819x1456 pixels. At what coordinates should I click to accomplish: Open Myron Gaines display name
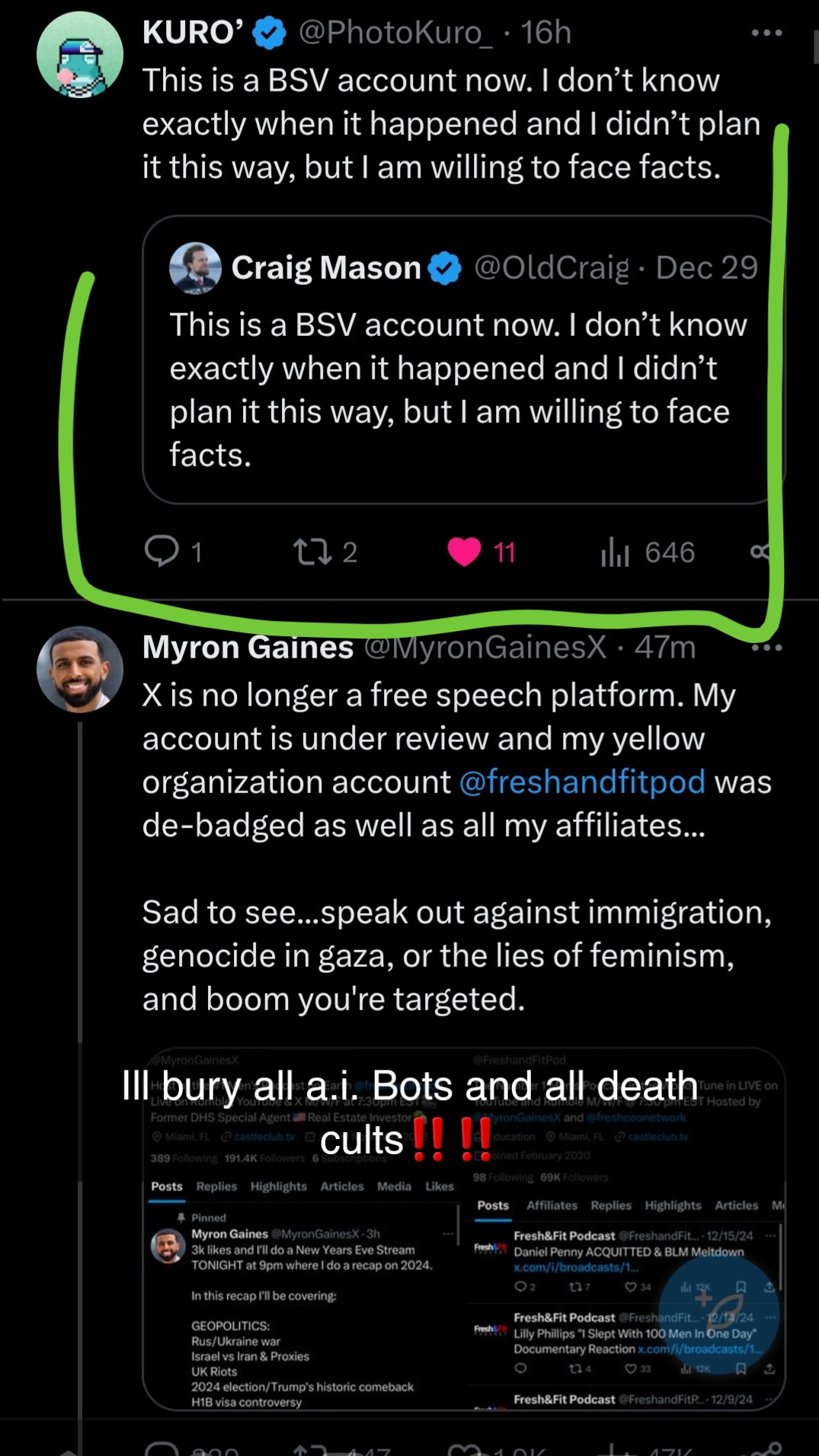(248, 647)
